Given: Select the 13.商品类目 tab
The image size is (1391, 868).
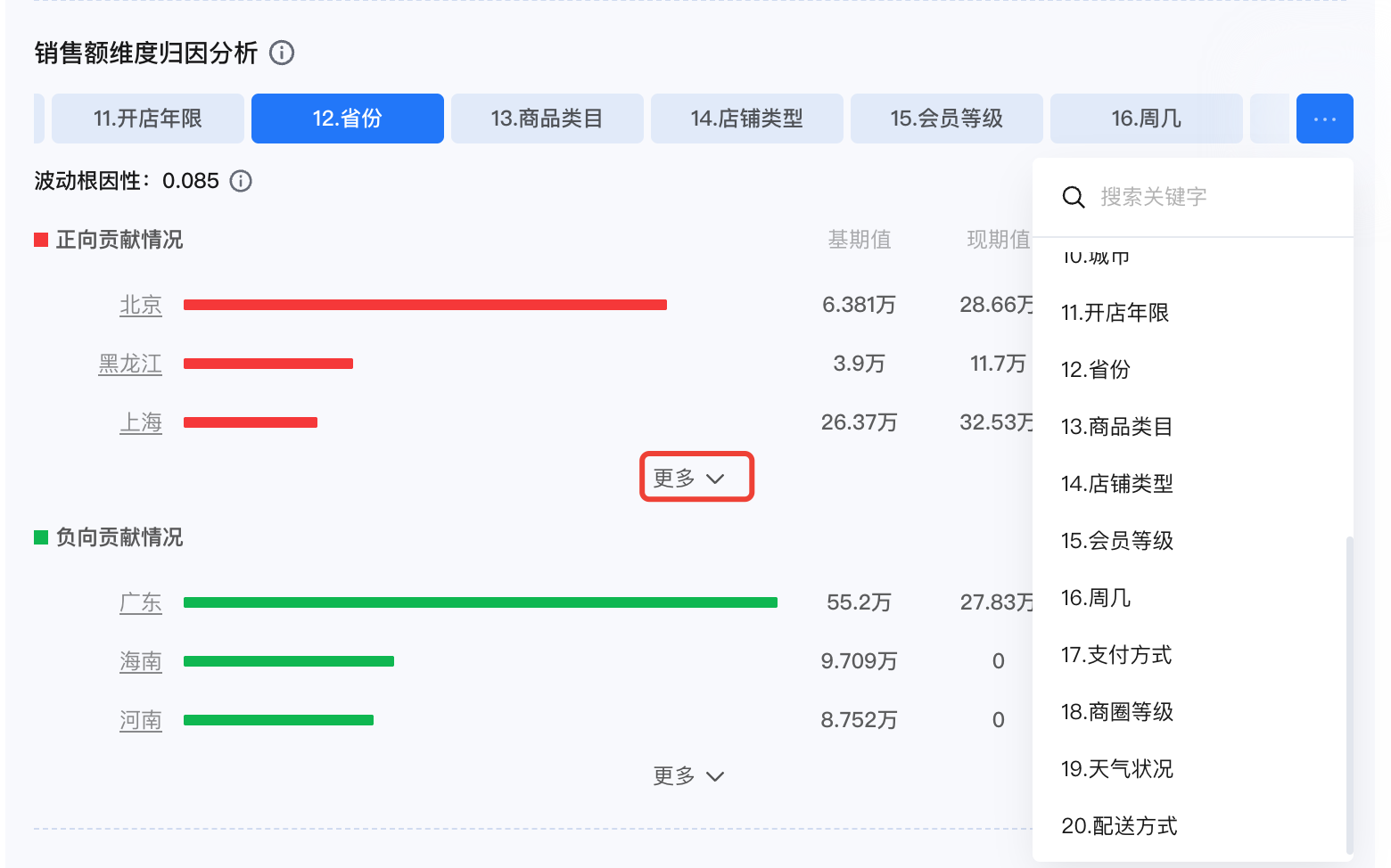Looking at the screenshot, I should click(547, 119).
